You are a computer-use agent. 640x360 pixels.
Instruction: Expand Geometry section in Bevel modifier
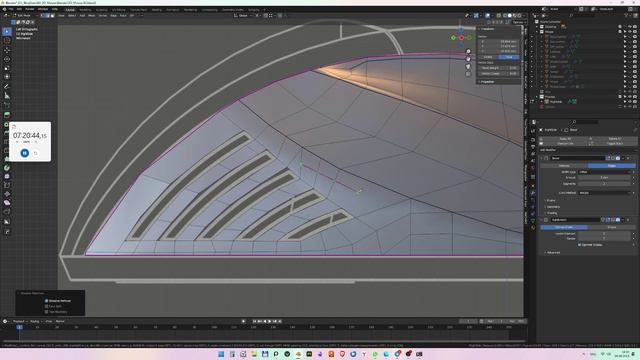pos(553,207)
